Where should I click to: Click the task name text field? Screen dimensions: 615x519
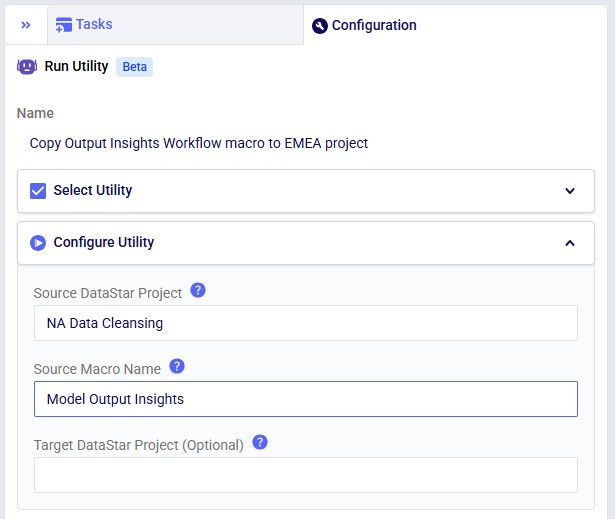click(199, 143)
